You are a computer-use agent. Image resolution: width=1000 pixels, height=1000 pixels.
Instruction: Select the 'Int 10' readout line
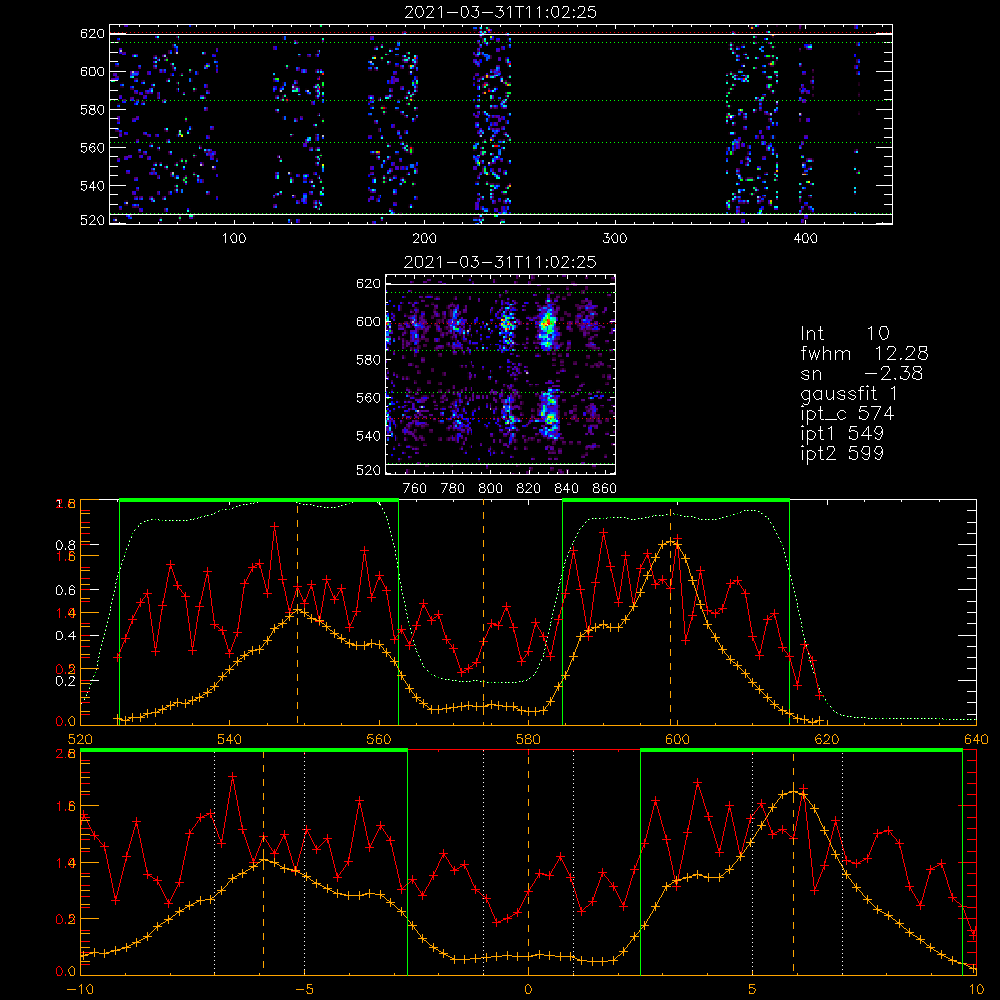pyautogui.click(x=844, y=333)
